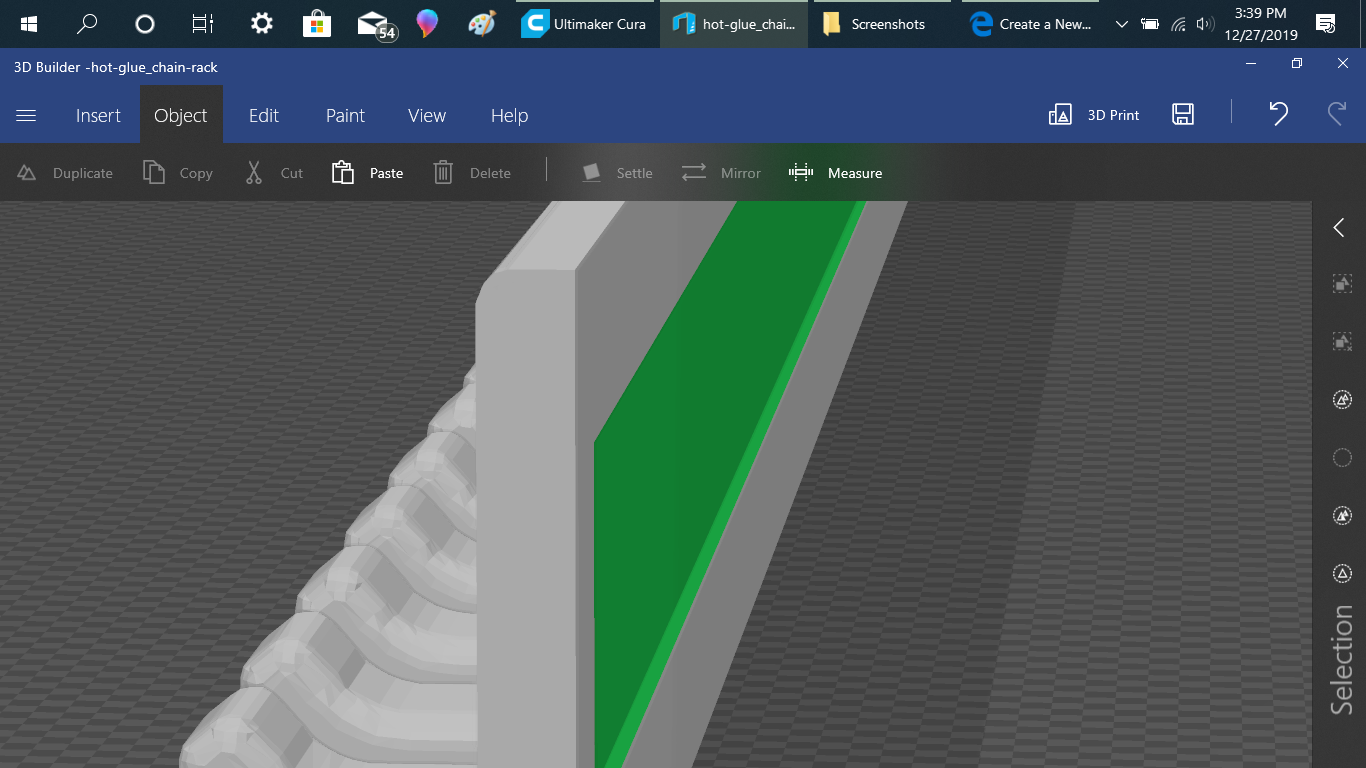Viewport: 1366px width, 768px height.
Task: Open Microsoft Store from the taskbar
Action: [317, 24]
